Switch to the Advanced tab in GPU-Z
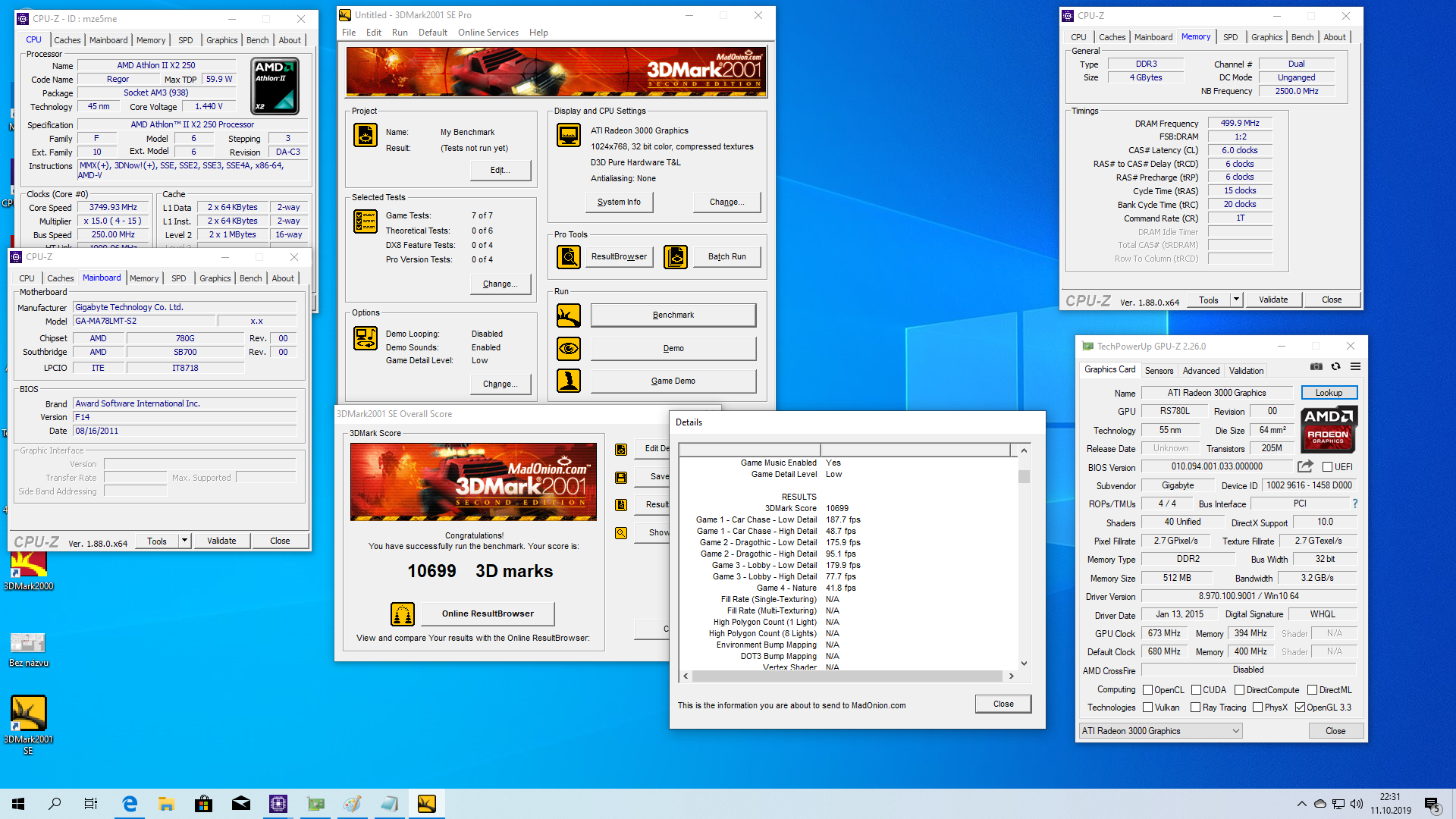 coord(1201,371)
